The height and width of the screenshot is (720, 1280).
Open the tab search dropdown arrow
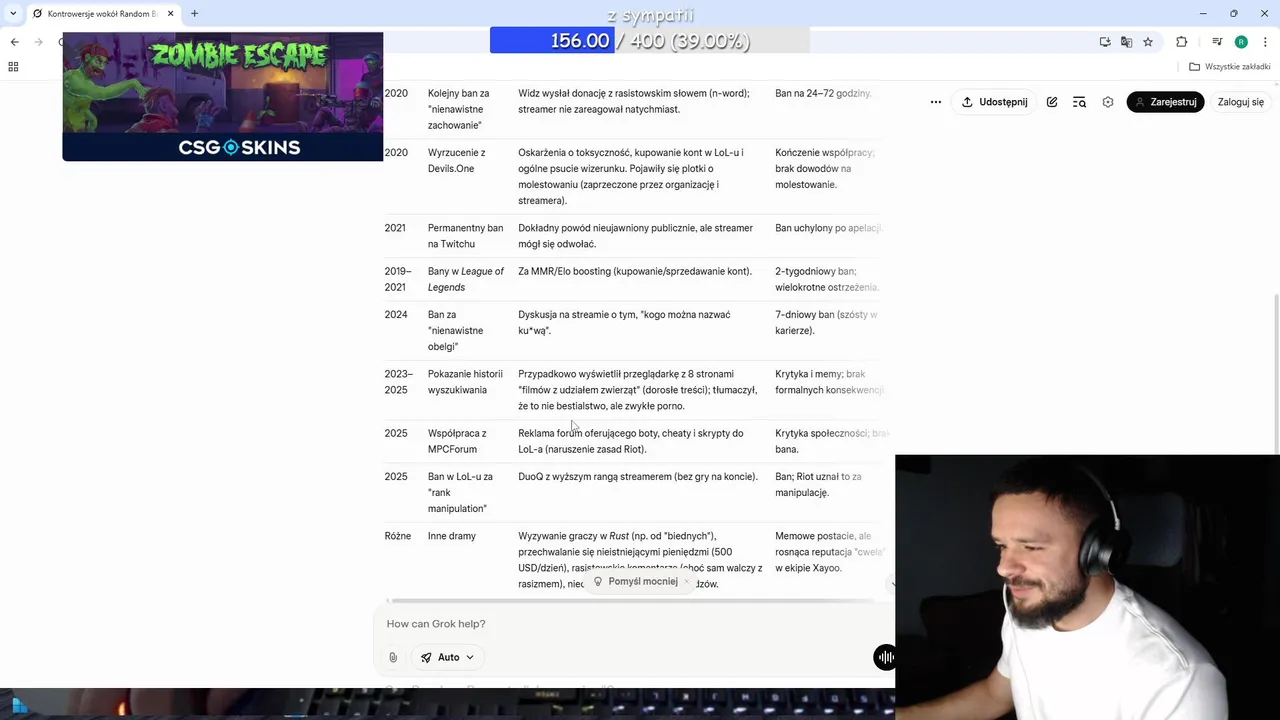coord(13,14)
